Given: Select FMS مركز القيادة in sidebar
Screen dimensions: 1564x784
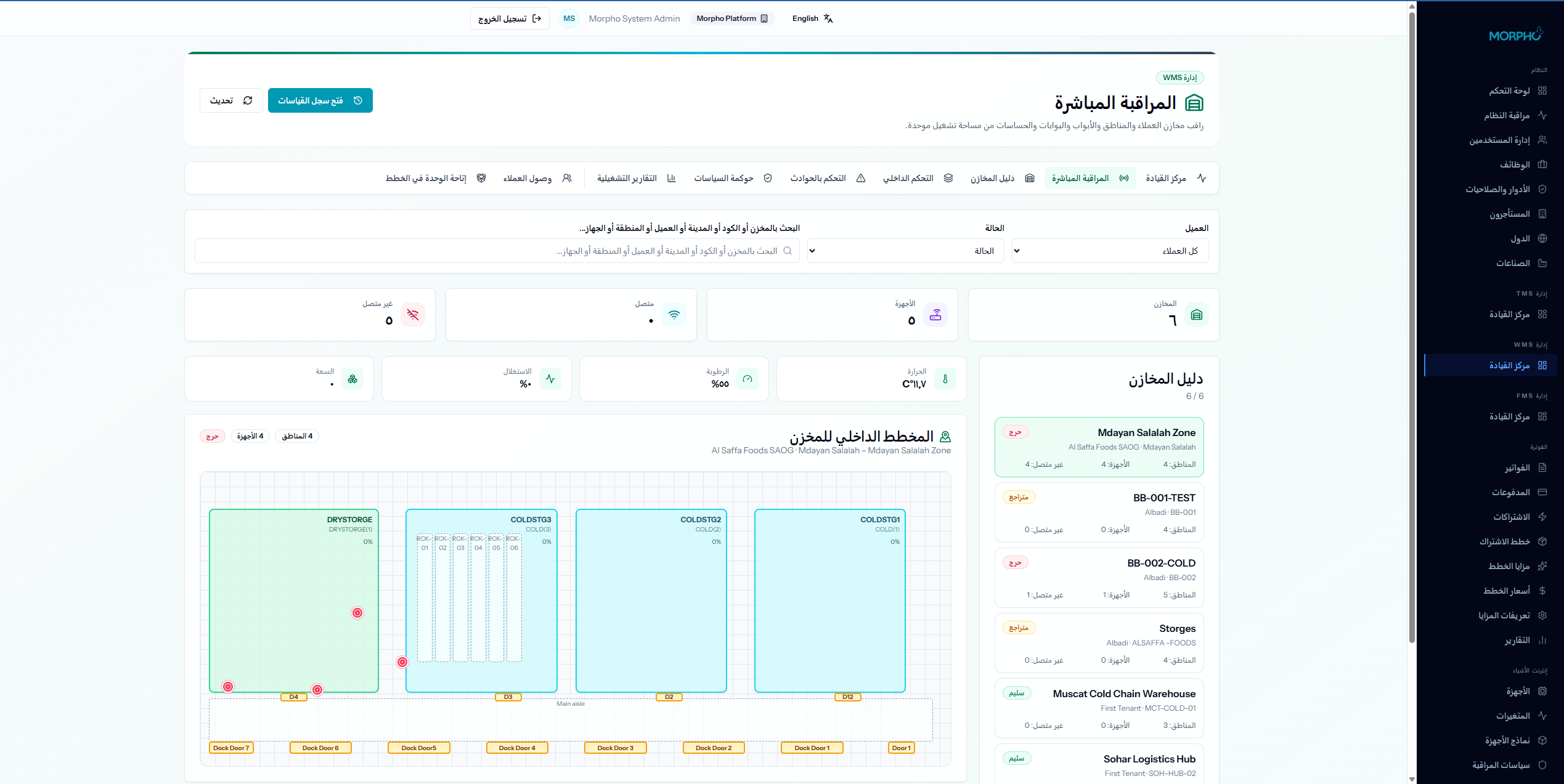Looking at the screenshot, I should click(1490, 416).
